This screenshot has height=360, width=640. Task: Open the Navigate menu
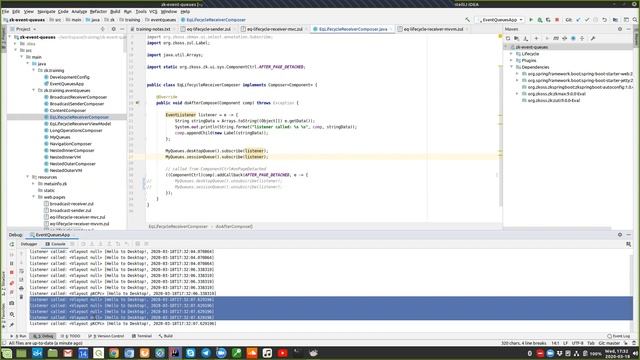pos(46,12)
